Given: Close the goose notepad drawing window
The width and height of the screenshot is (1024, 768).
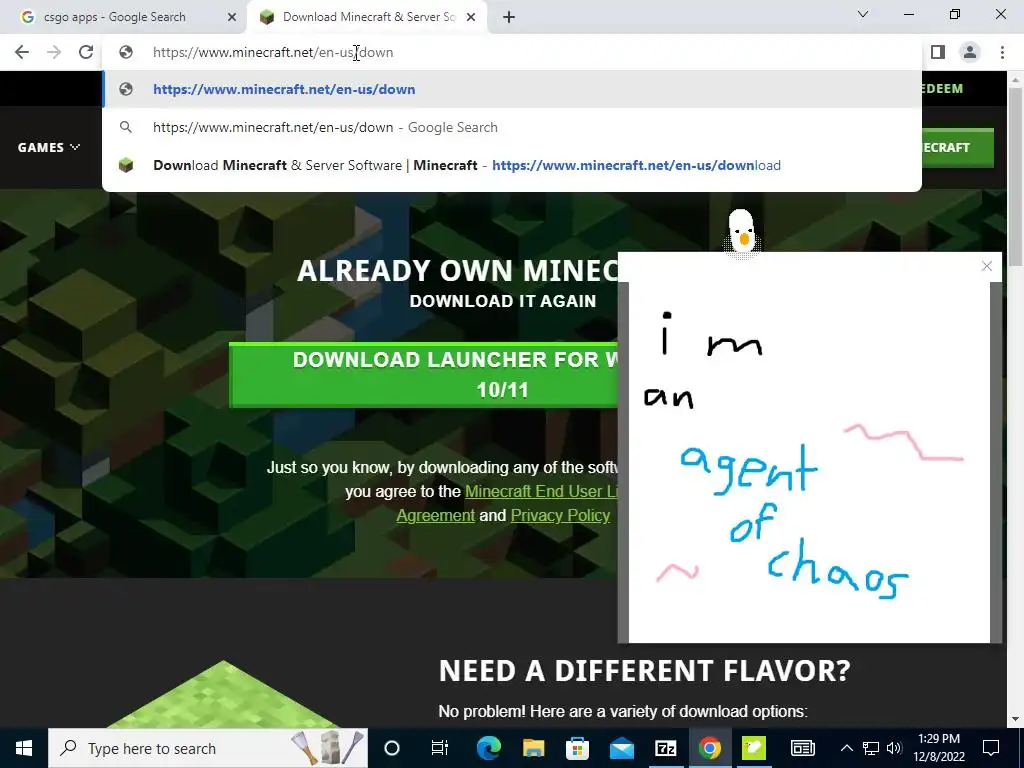Looking at the screenshot, I should (x=987, y=266).
